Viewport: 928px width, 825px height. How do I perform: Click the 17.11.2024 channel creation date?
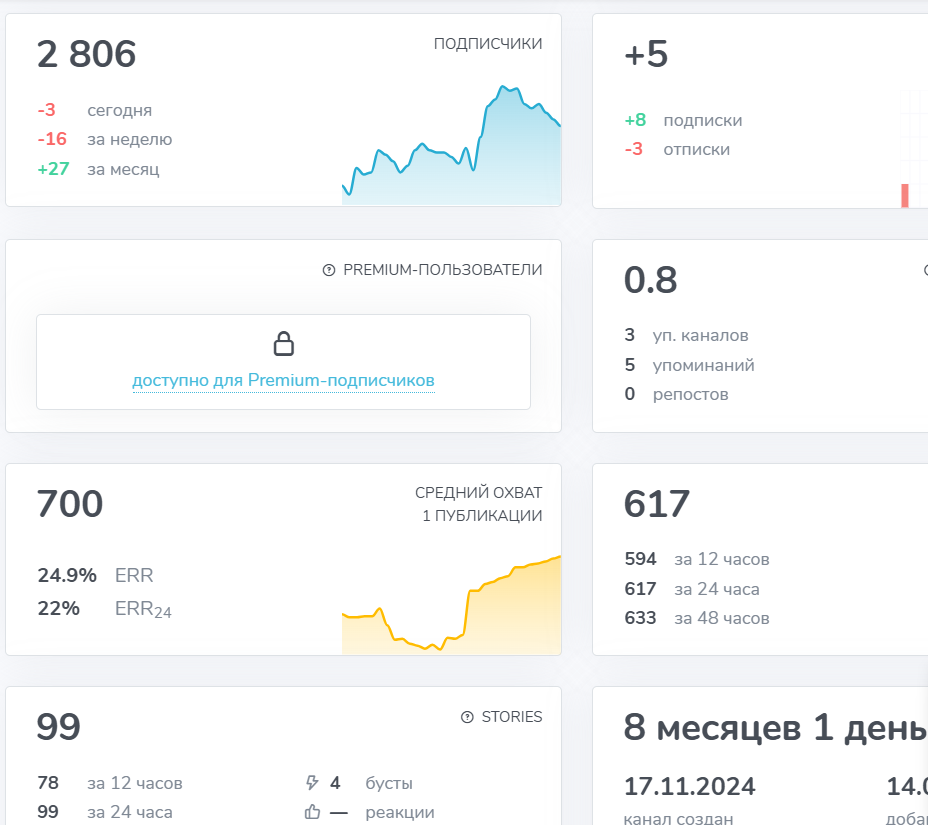pyautogui.click(x=689, y=786)
